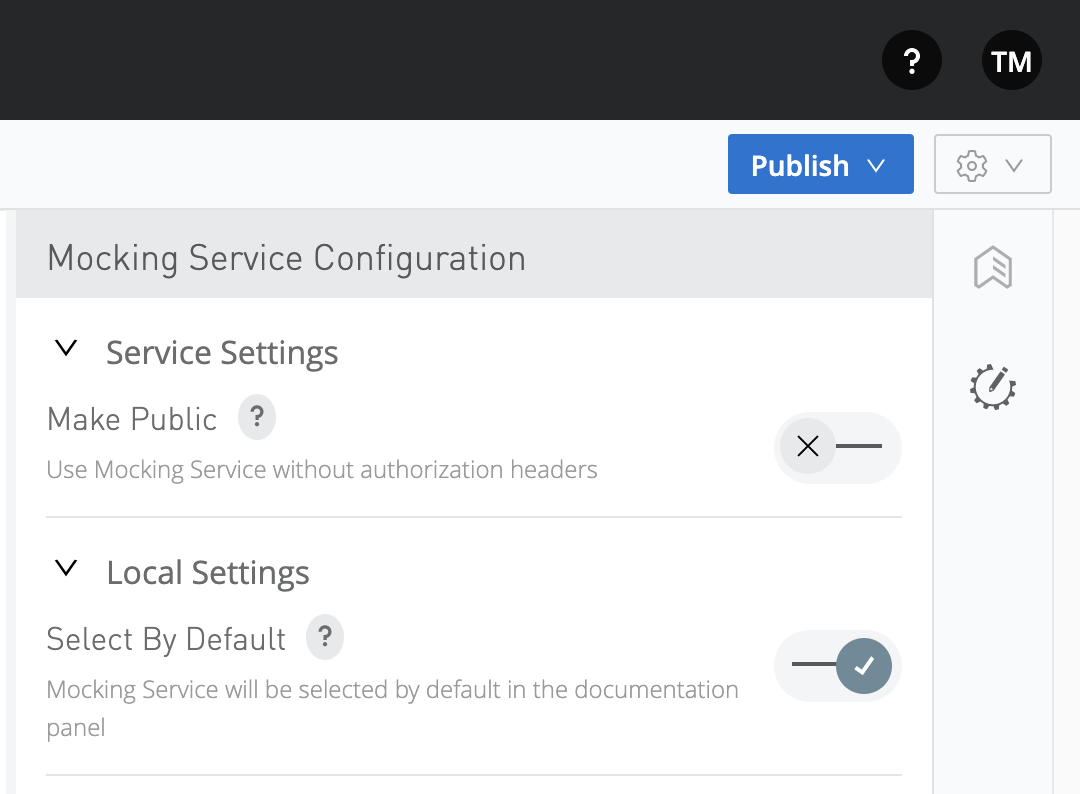Image resolution: width=1080 pixels, height=794 pixels.
Task: Click the Publish button
Action: [x=799, y=165]
